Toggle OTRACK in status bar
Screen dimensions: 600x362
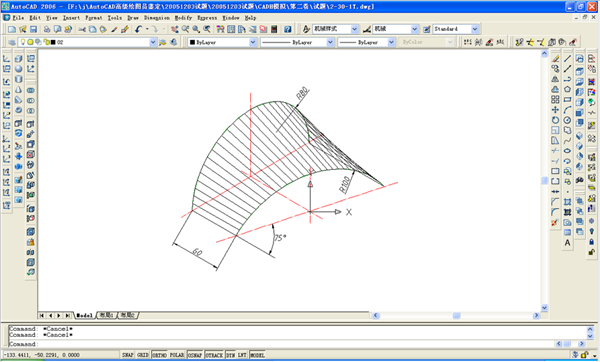point(214,355)
